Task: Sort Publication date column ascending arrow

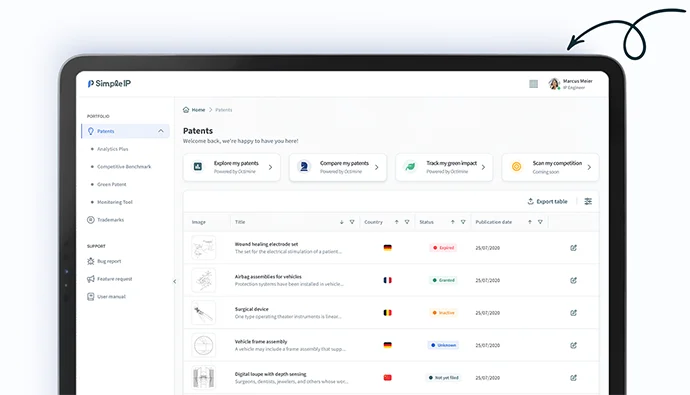Action: [530, 222]
